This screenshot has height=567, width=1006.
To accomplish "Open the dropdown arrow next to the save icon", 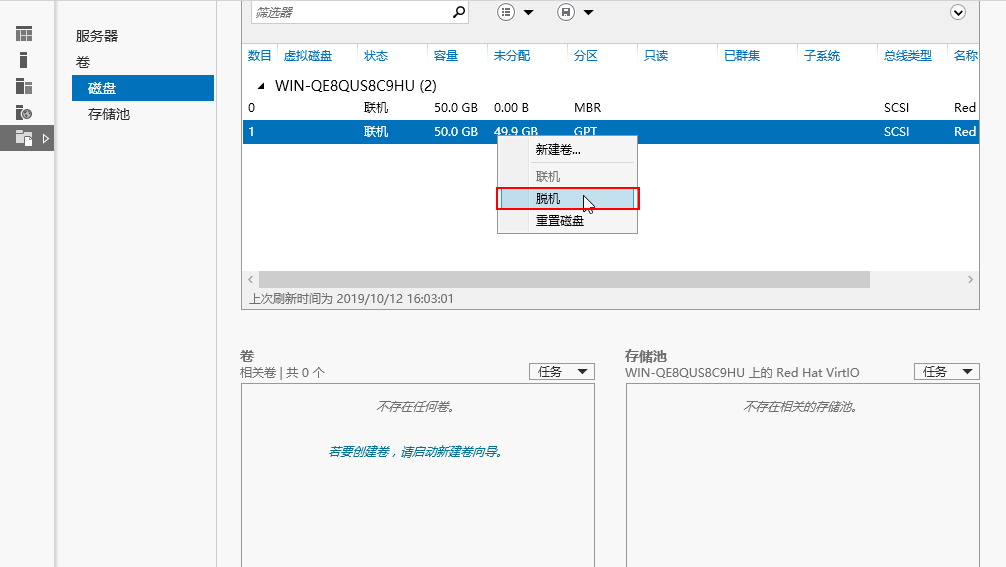I will coord(588,12).
